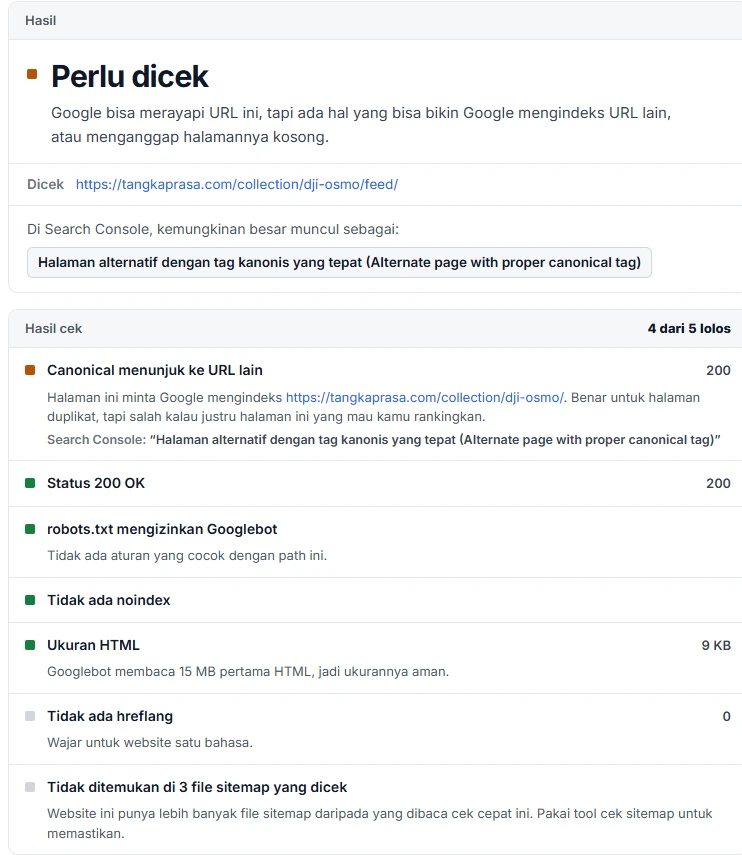This screenshot has height=855, width=742.
Task: Click 'Canonical menunjuk ke URL lain' title
Action: coord(155,370)
